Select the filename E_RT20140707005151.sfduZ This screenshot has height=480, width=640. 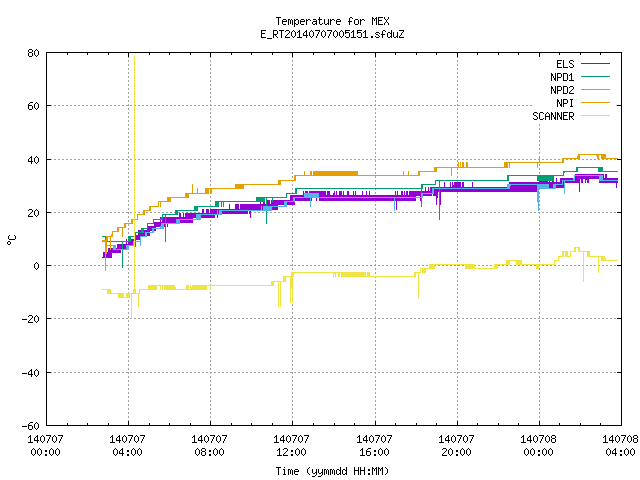point(332,34)
